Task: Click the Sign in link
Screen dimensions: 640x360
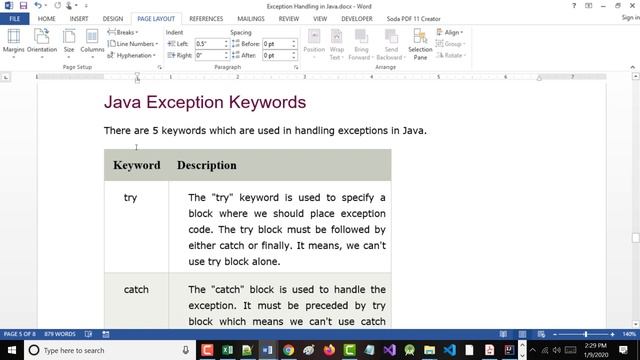Action: (630, 18)
